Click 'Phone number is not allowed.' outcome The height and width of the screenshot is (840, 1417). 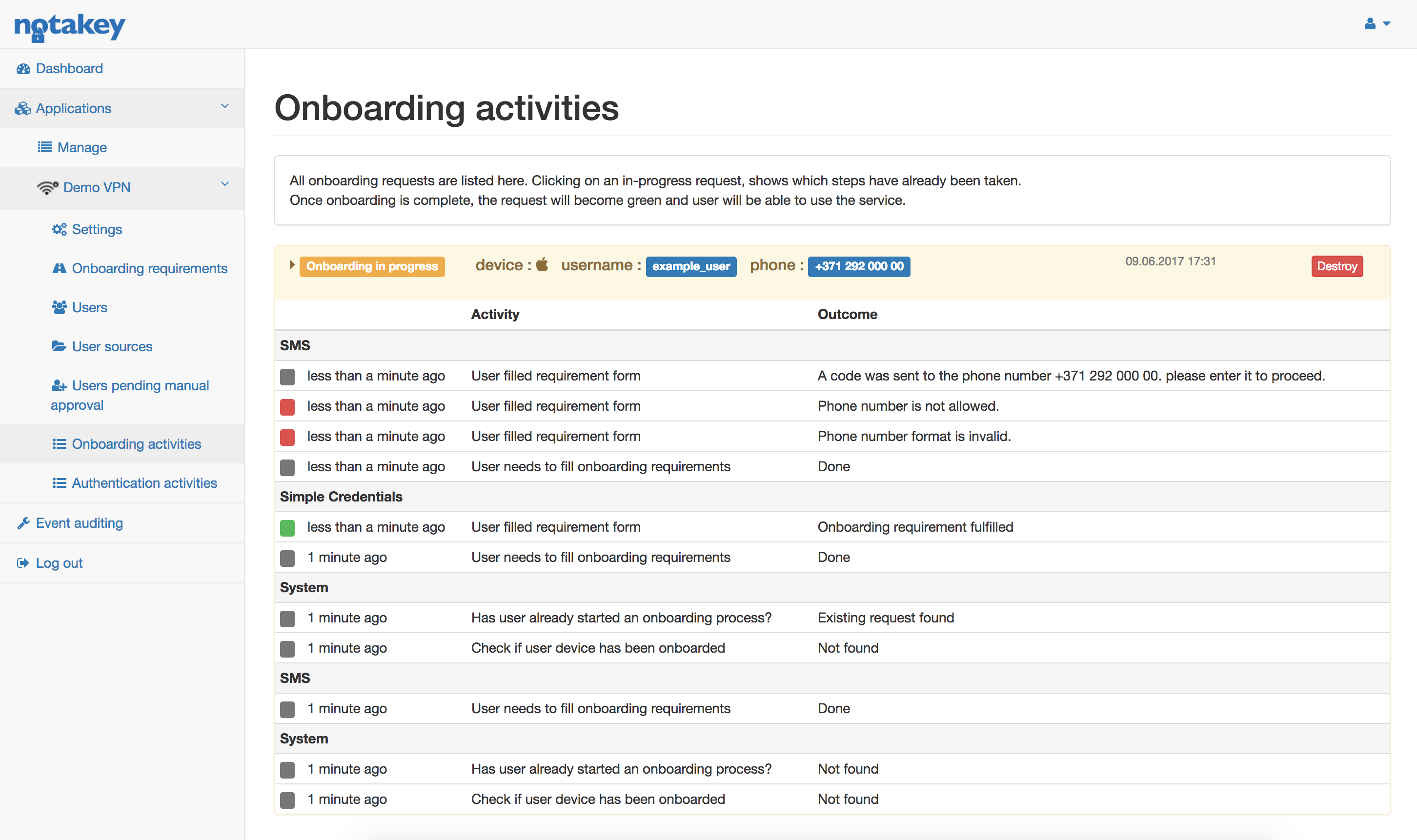908,406
